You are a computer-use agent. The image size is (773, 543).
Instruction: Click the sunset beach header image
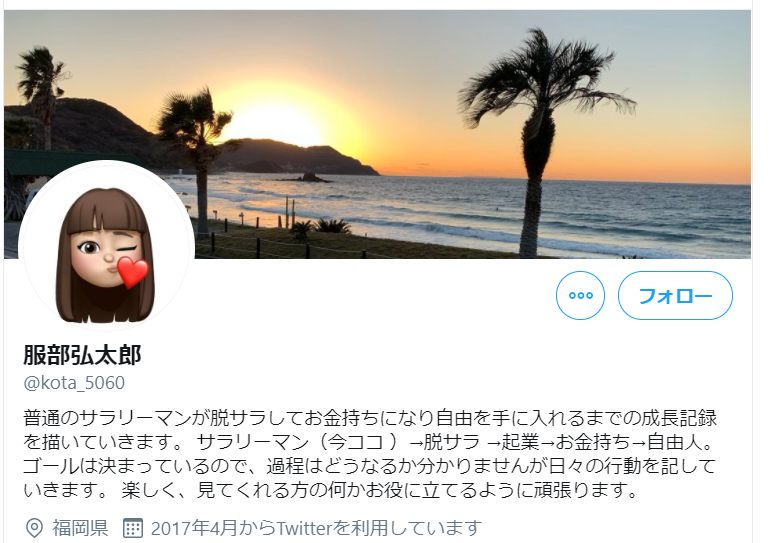377,134
